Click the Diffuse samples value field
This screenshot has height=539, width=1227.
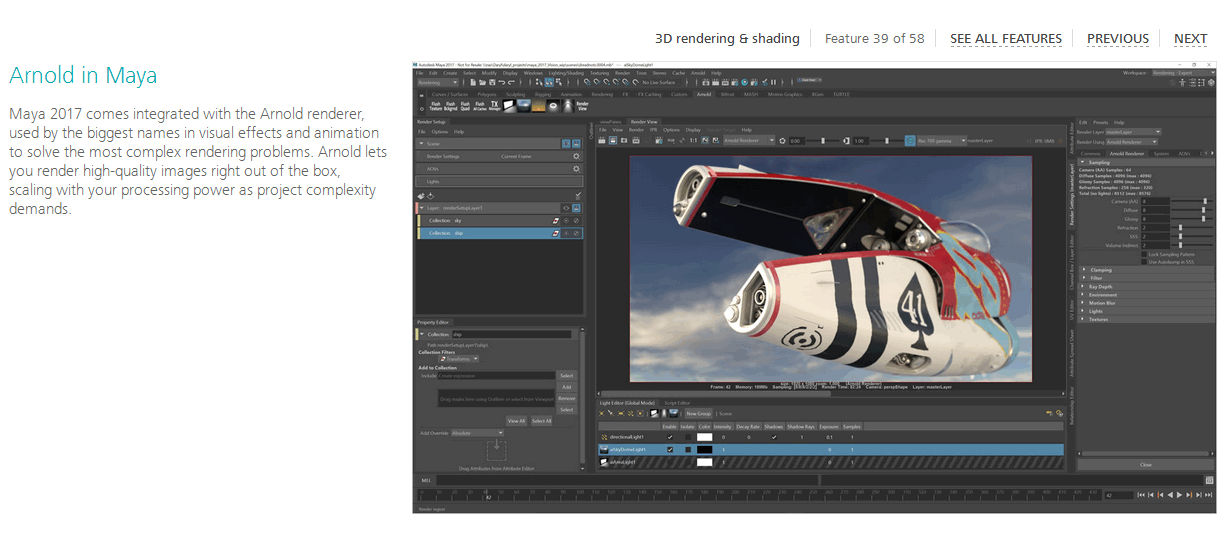[x=1156, y=210]
